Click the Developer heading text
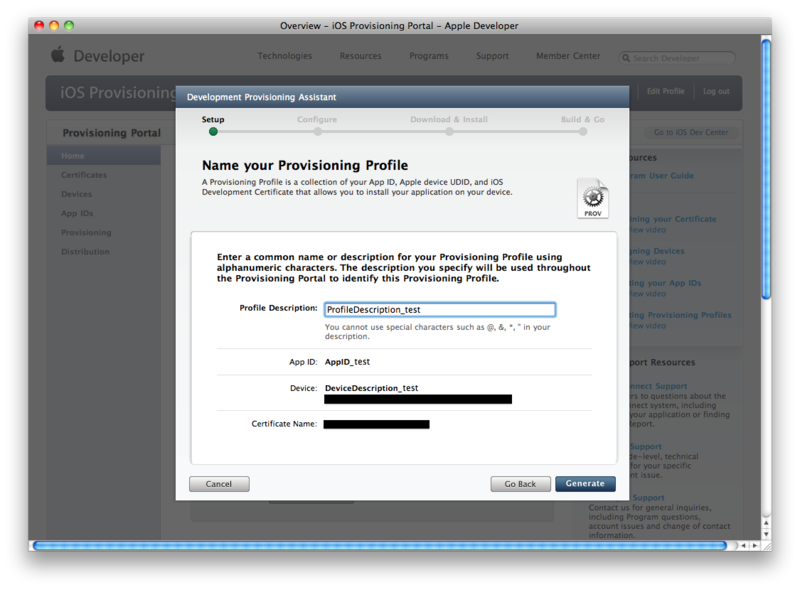 pyautogui.click(x=109, y=56)
